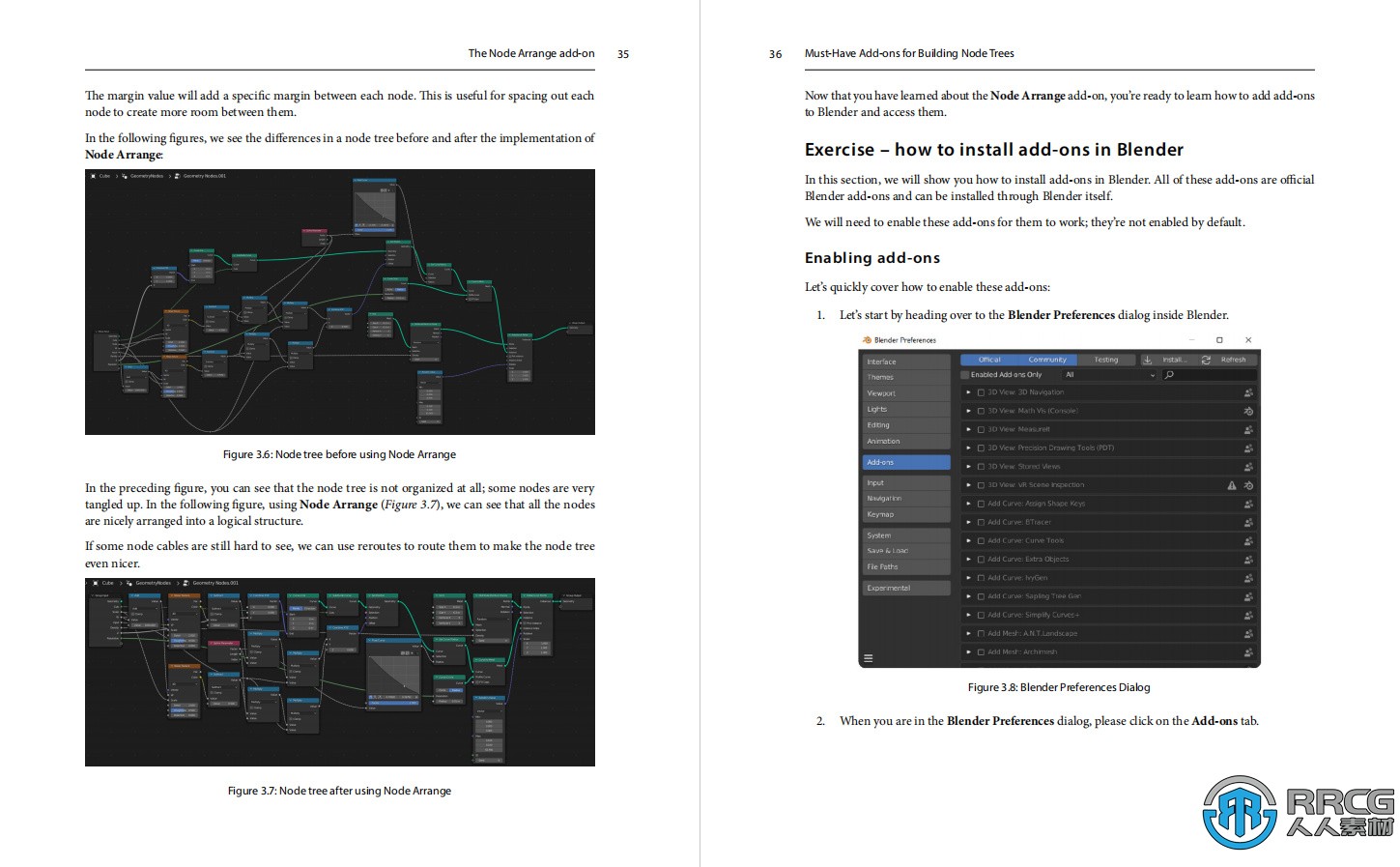Click the Install... button label
The width and height of the screenshot is (1400, 867).
coord(1173,360)
